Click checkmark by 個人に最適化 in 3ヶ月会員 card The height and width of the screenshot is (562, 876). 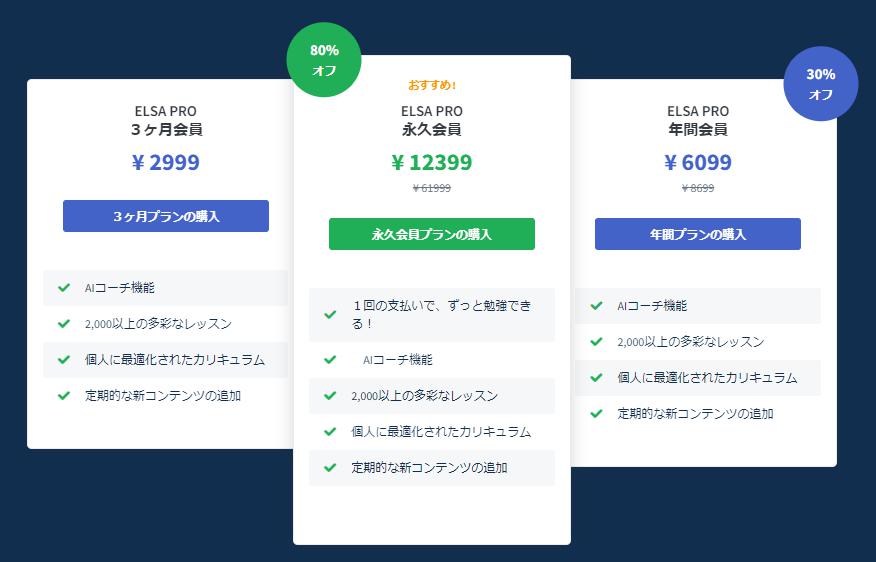pos(64,360)
